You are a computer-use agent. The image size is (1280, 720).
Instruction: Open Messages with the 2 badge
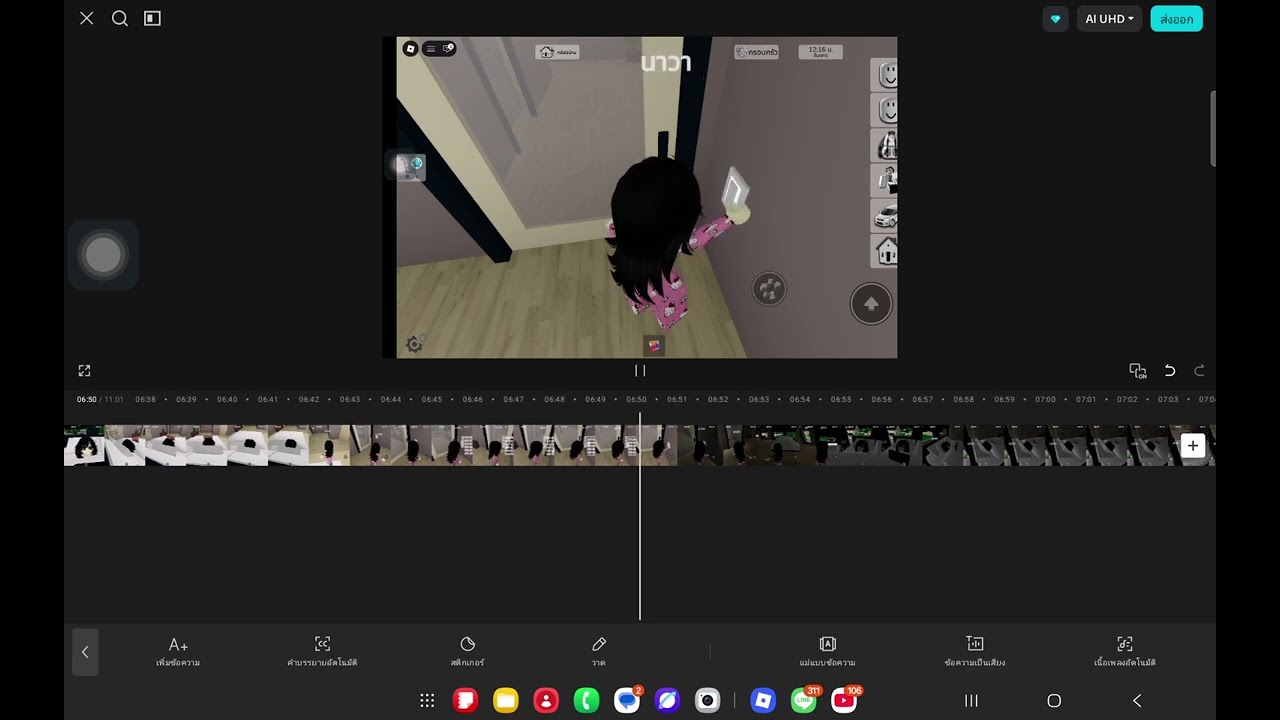click(x=628, y=700)
